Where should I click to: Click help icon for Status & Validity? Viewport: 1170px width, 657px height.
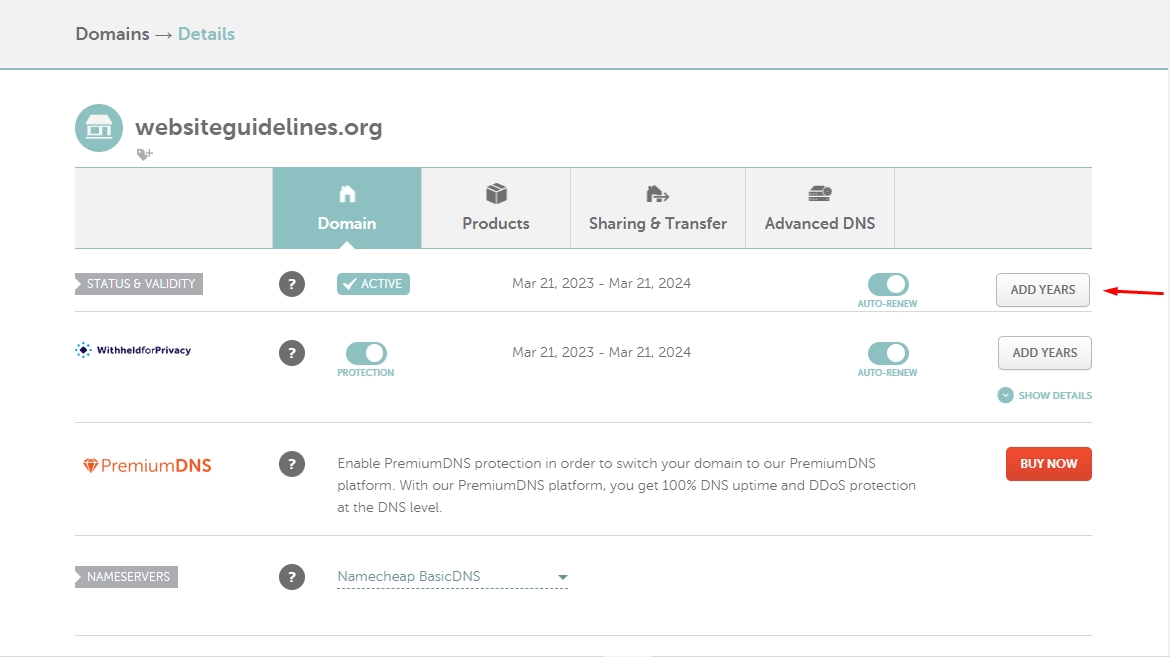click(x=291, y=284)
